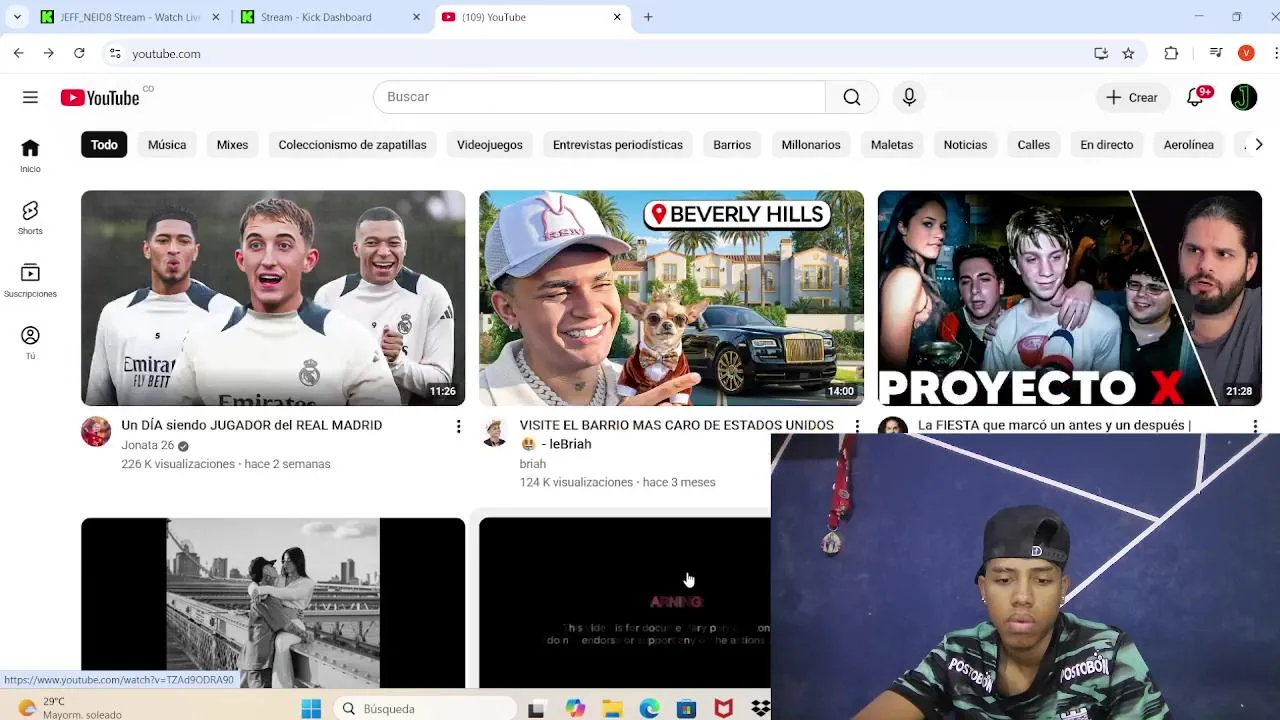Select the Música filter chip
The width and height of the screenshot is (1280, 720).
(167, 145)
